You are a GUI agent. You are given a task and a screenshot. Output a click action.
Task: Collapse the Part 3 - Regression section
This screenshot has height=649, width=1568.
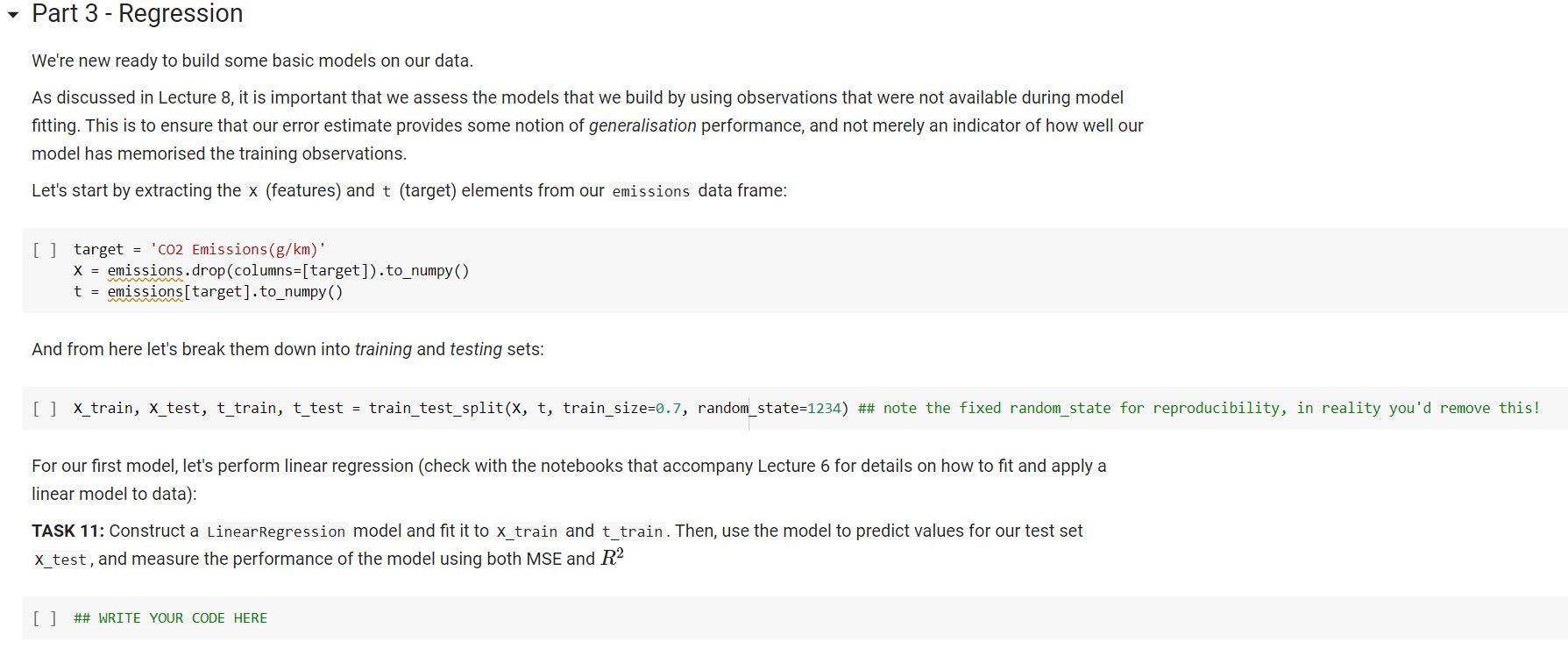[x=12, y=15]
